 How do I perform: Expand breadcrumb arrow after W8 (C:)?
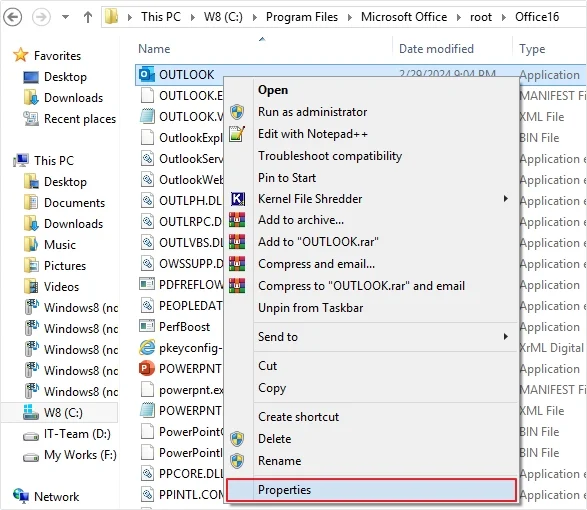(x=255, y=17)
